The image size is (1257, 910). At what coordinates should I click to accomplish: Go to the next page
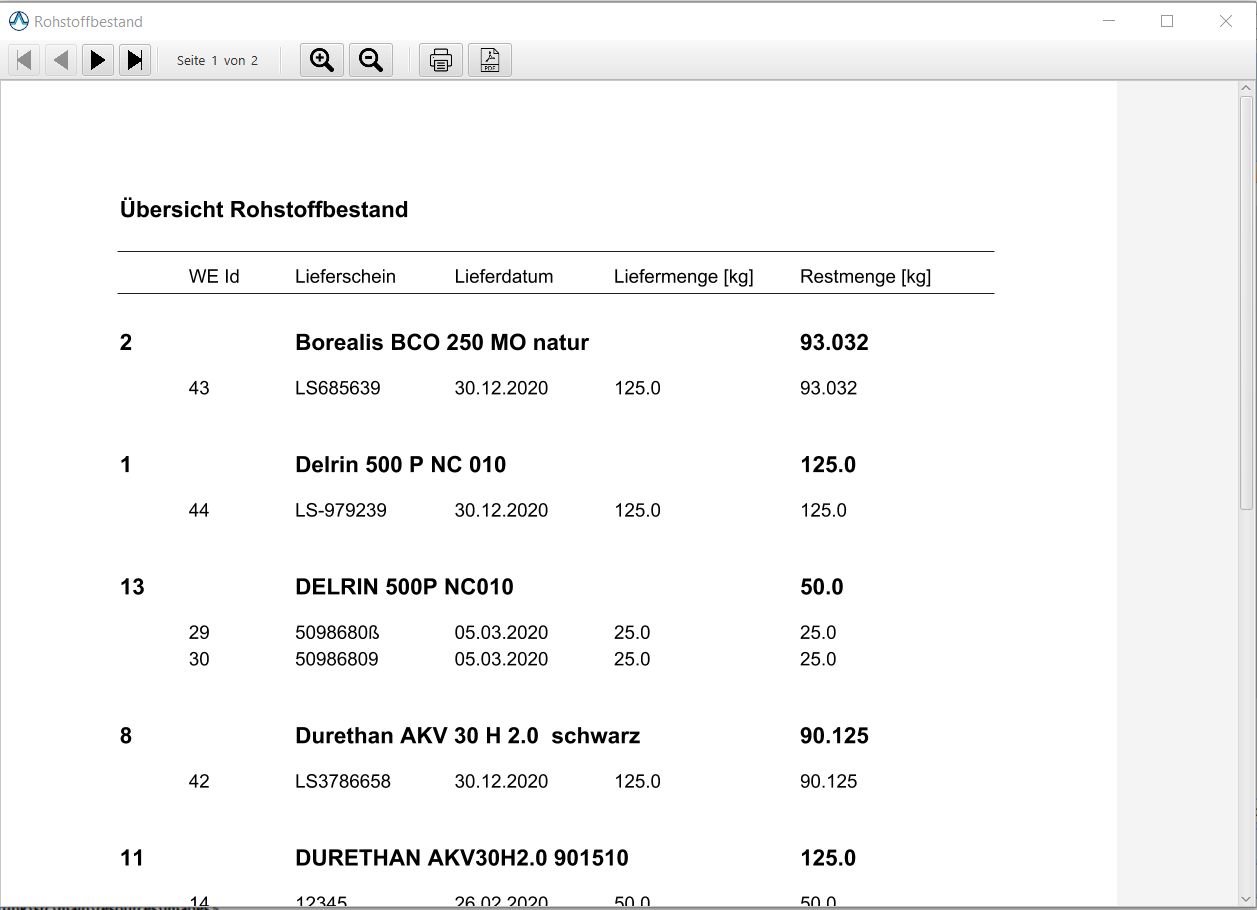(97, 60)
